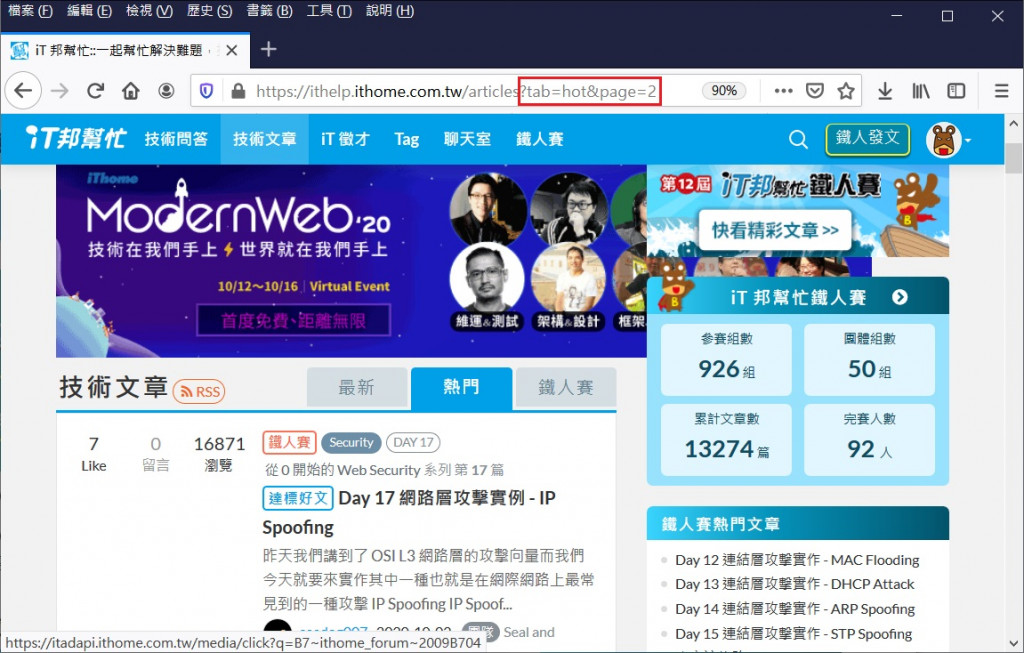Click the 鐵人賽 tag on the article
The image size is (1024, 653).
tap(289, 442)
